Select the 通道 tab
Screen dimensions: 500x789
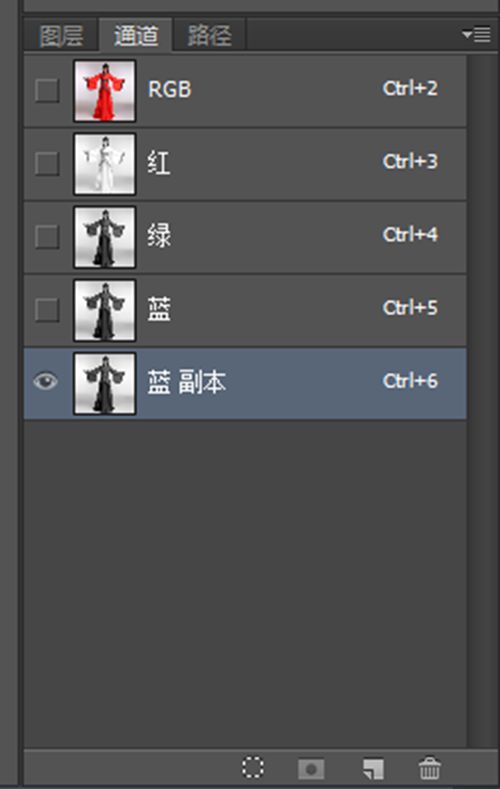click(x=136, y=35)
